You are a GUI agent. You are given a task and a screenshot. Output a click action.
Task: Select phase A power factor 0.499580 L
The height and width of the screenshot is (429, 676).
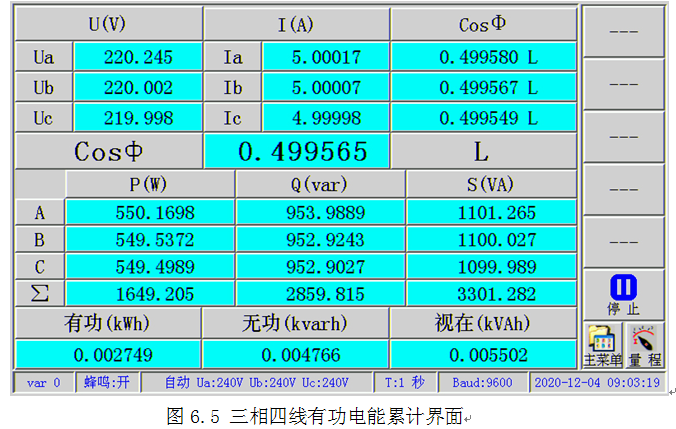[x=484, y=57]
